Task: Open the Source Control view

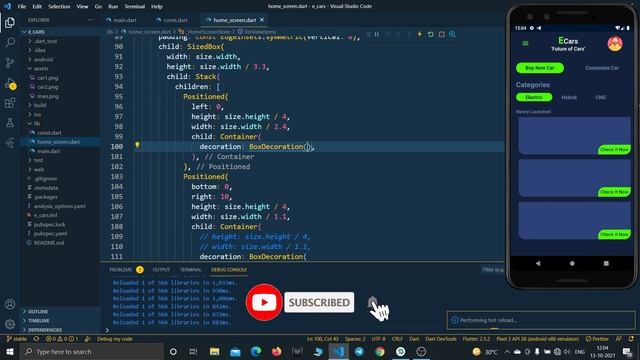Action: point(10,62)
